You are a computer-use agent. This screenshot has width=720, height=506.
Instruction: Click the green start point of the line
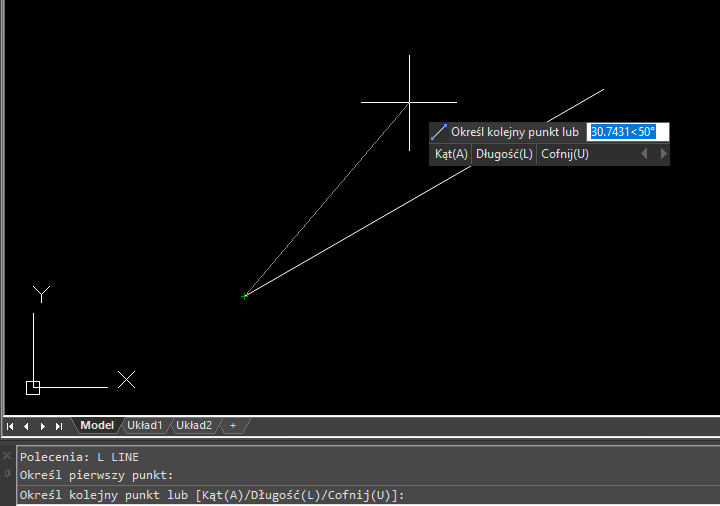click(244, 296)
